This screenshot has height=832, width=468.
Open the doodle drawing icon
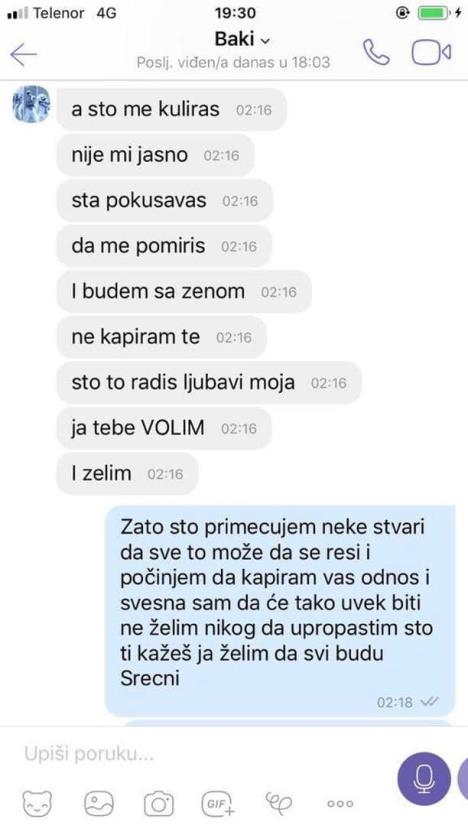[x=279, y=803]
